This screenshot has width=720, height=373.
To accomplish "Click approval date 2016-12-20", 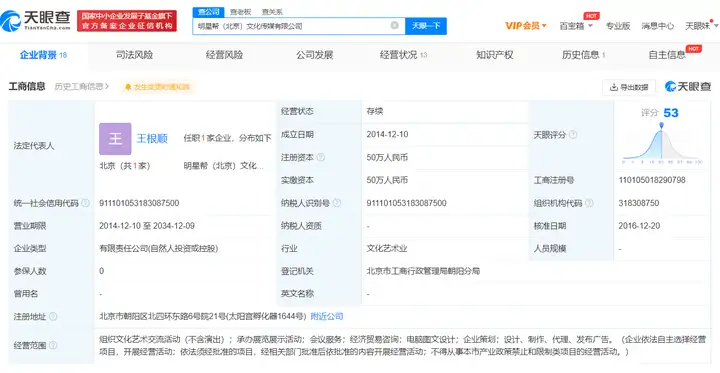I will point(639,226).
